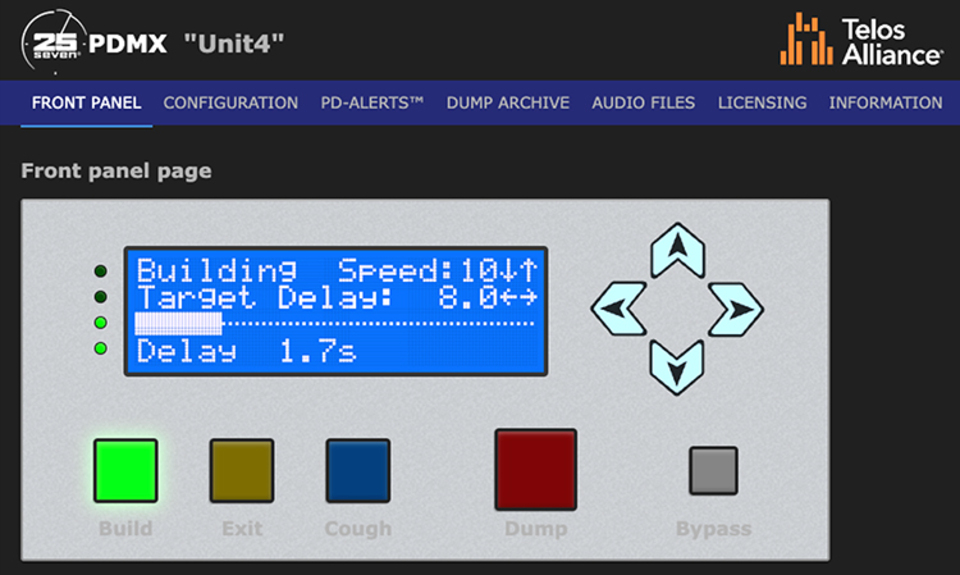Click the 25-Seven PDMX logo
Screen dimensions: 960x575
[x=95, y=43]
